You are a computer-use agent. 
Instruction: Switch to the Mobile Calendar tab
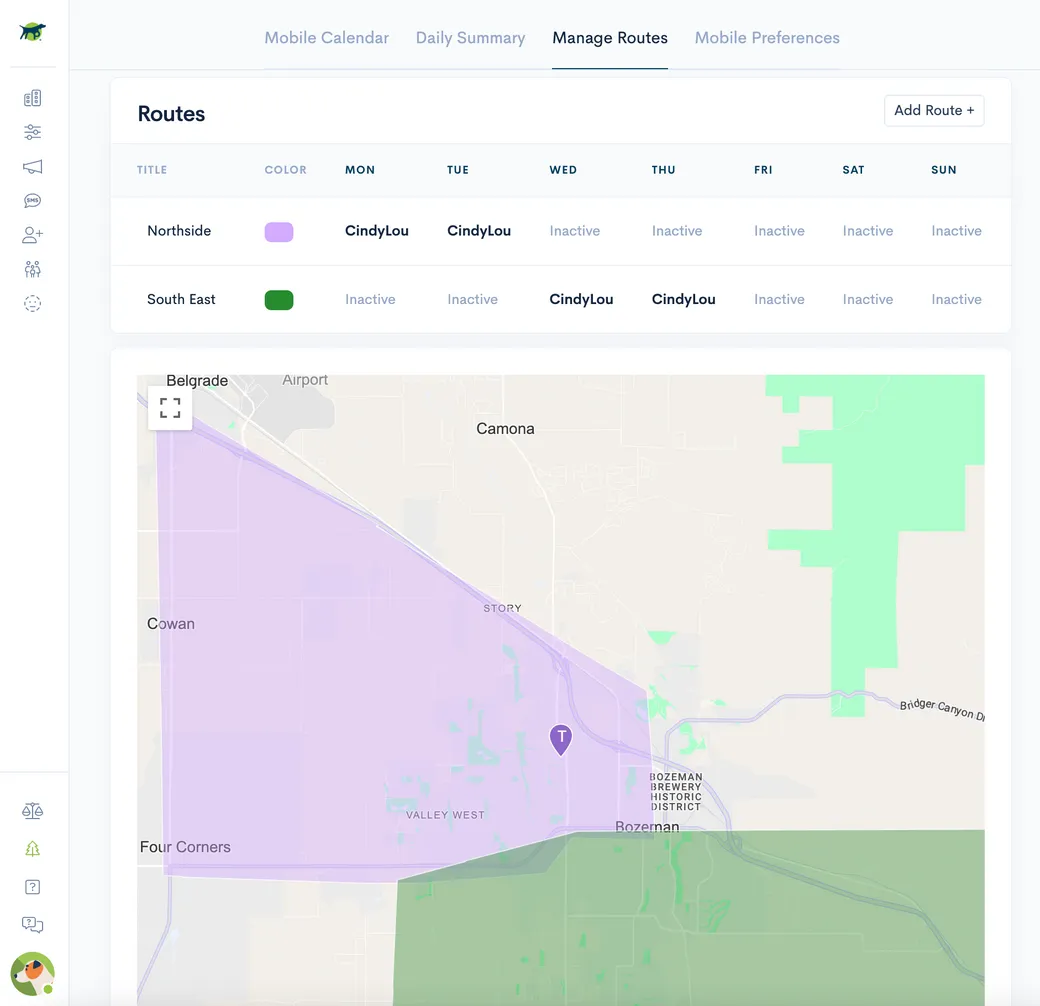(x=326, y=38)
